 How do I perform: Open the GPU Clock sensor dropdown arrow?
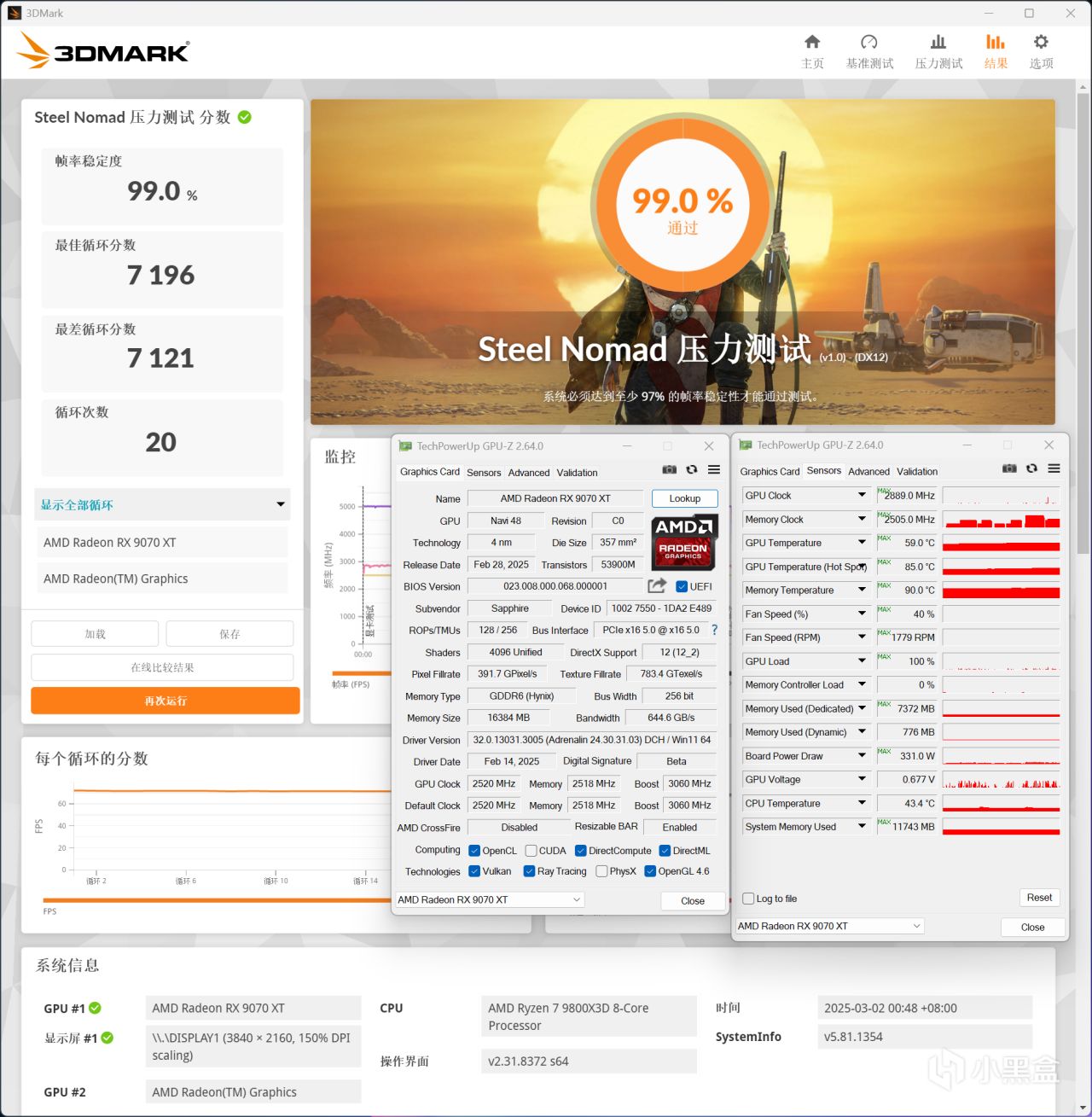click(862, 495)
